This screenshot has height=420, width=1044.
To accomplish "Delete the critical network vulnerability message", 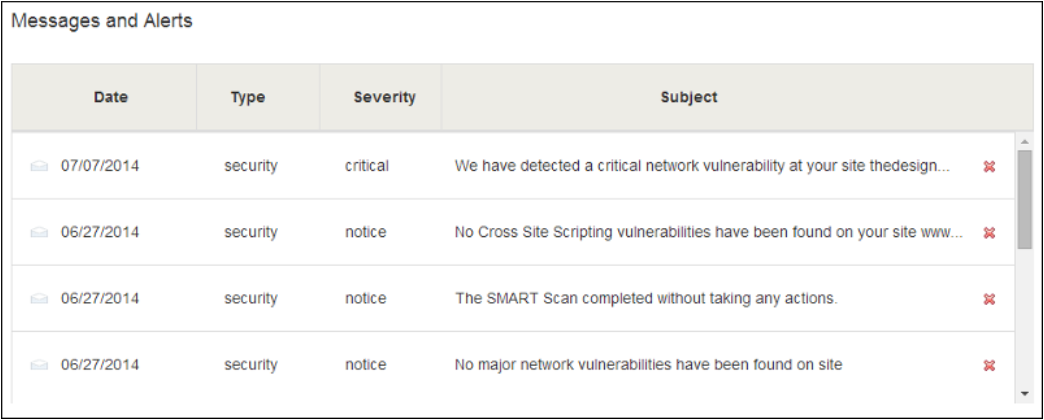I will (x=989, y=166).
